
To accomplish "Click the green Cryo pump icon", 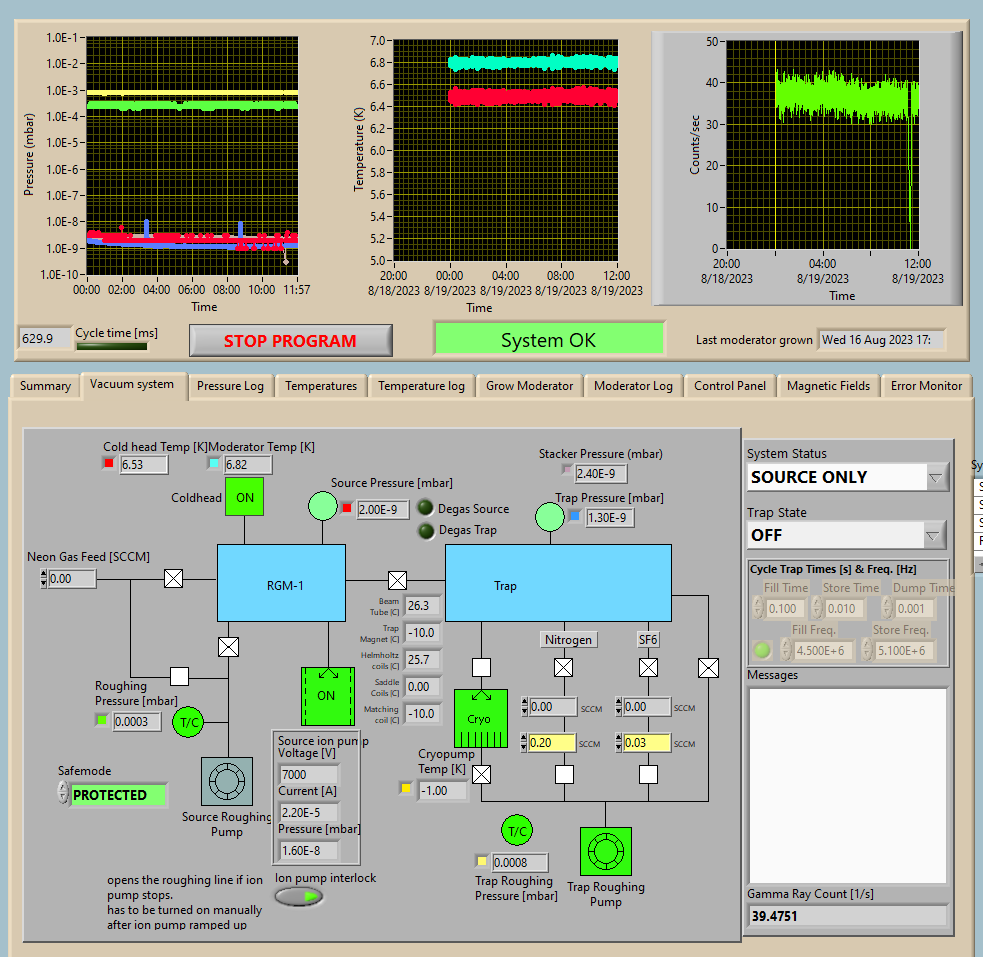I will [480, 719].
